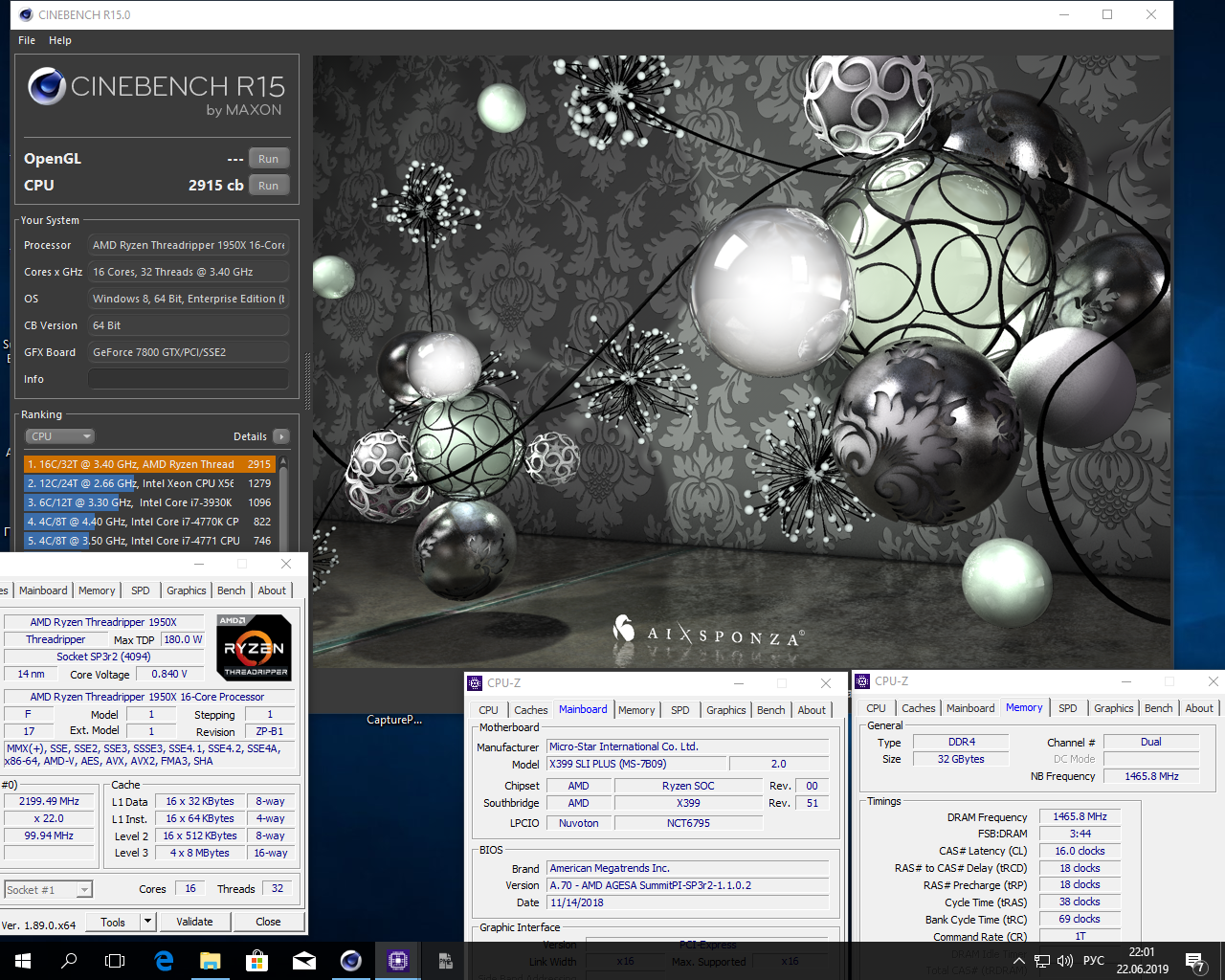1225x980 pixels.
Task: Click the Tools button in CPU-Z
Action: 113,922
